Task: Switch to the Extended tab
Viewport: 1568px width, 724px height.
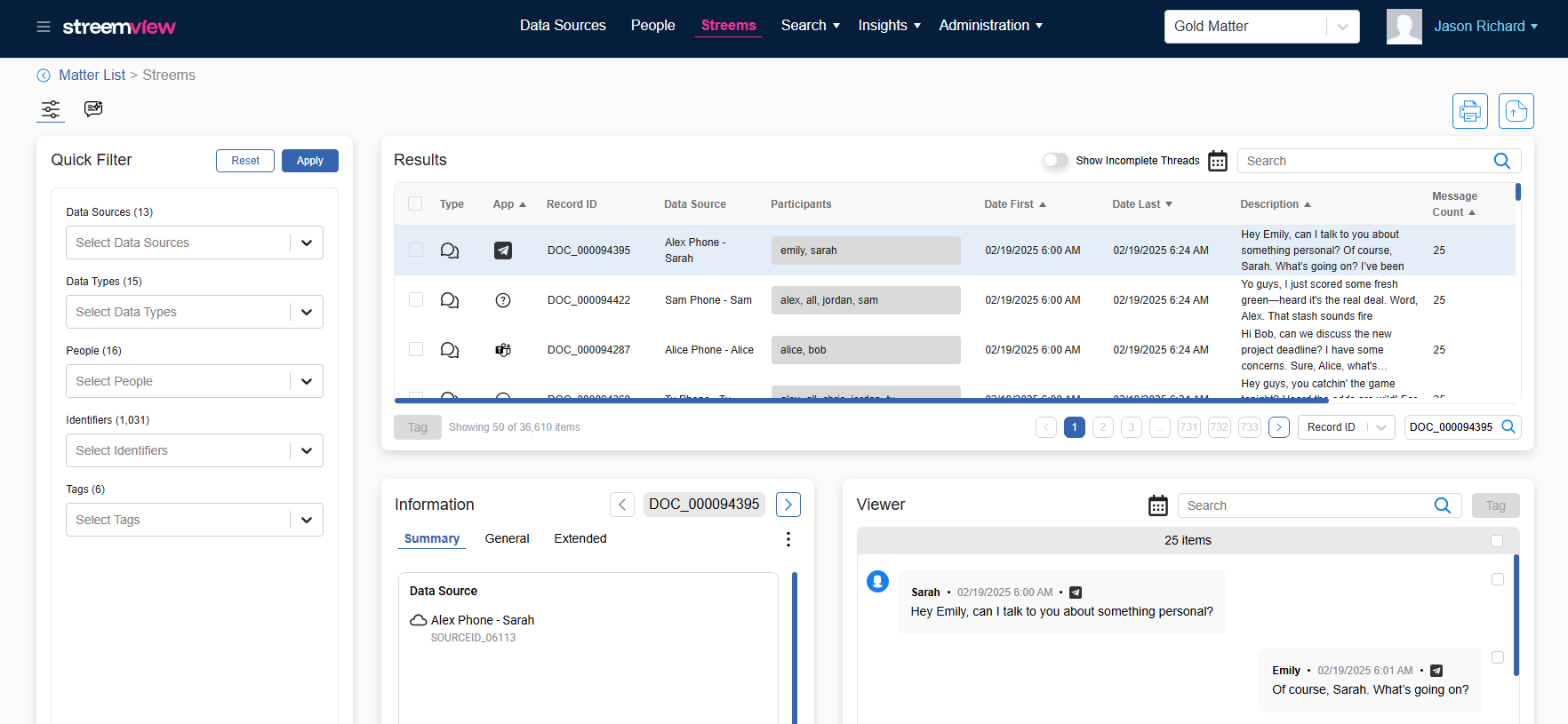Action: pyautogui.click(x=580, y=538)
